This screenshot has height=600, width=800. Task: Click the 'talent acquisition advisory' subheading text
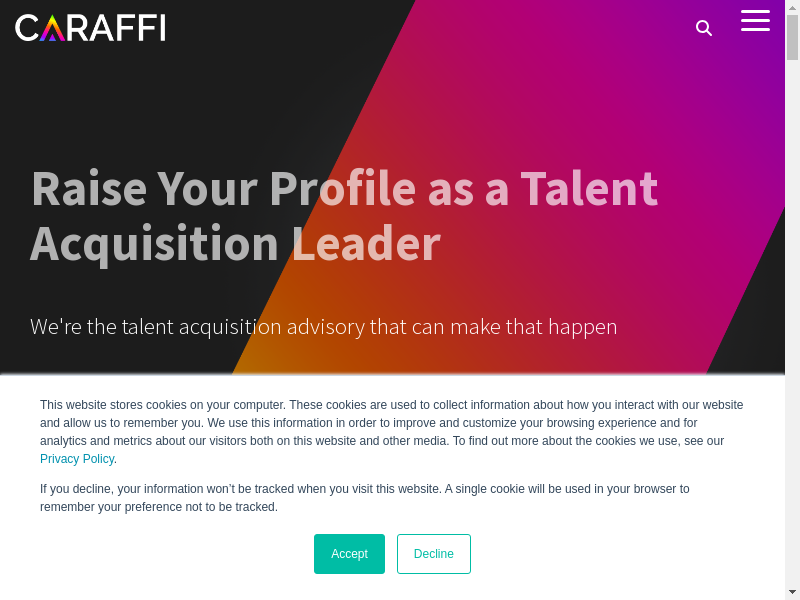[x=323, y=327]
